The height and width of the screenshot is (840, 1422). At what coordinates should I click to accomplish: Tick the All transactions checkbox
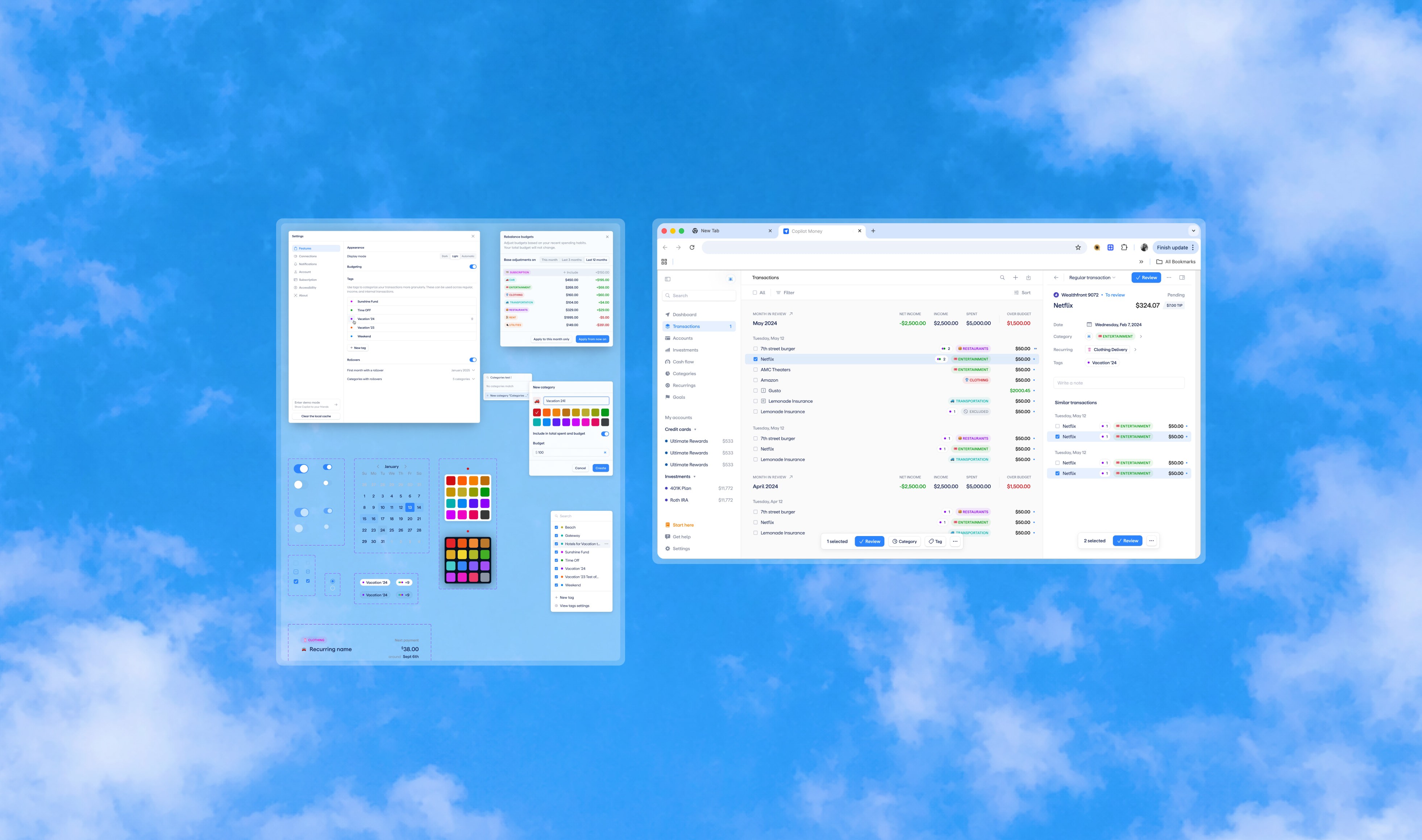click(755, 293)
